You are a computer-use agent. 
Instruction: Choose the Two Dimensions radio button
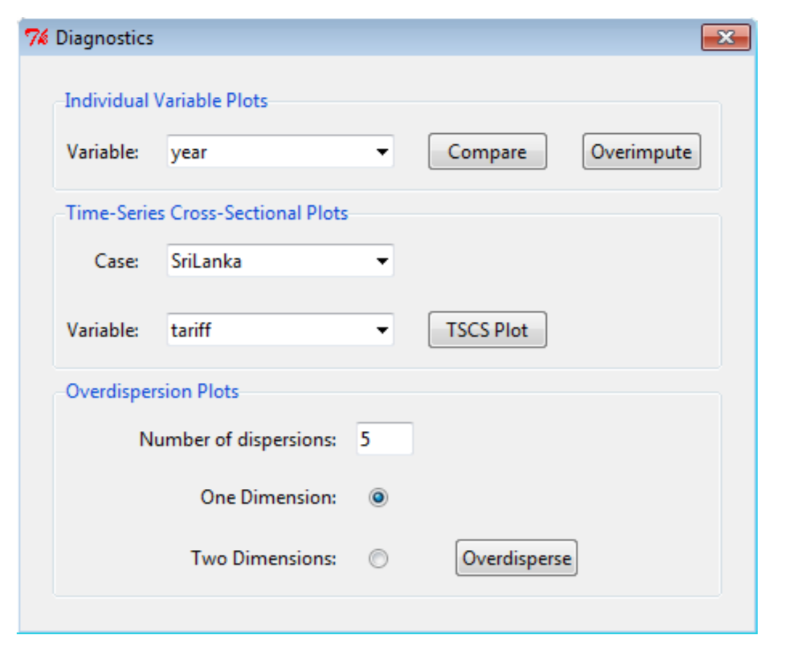378,559
